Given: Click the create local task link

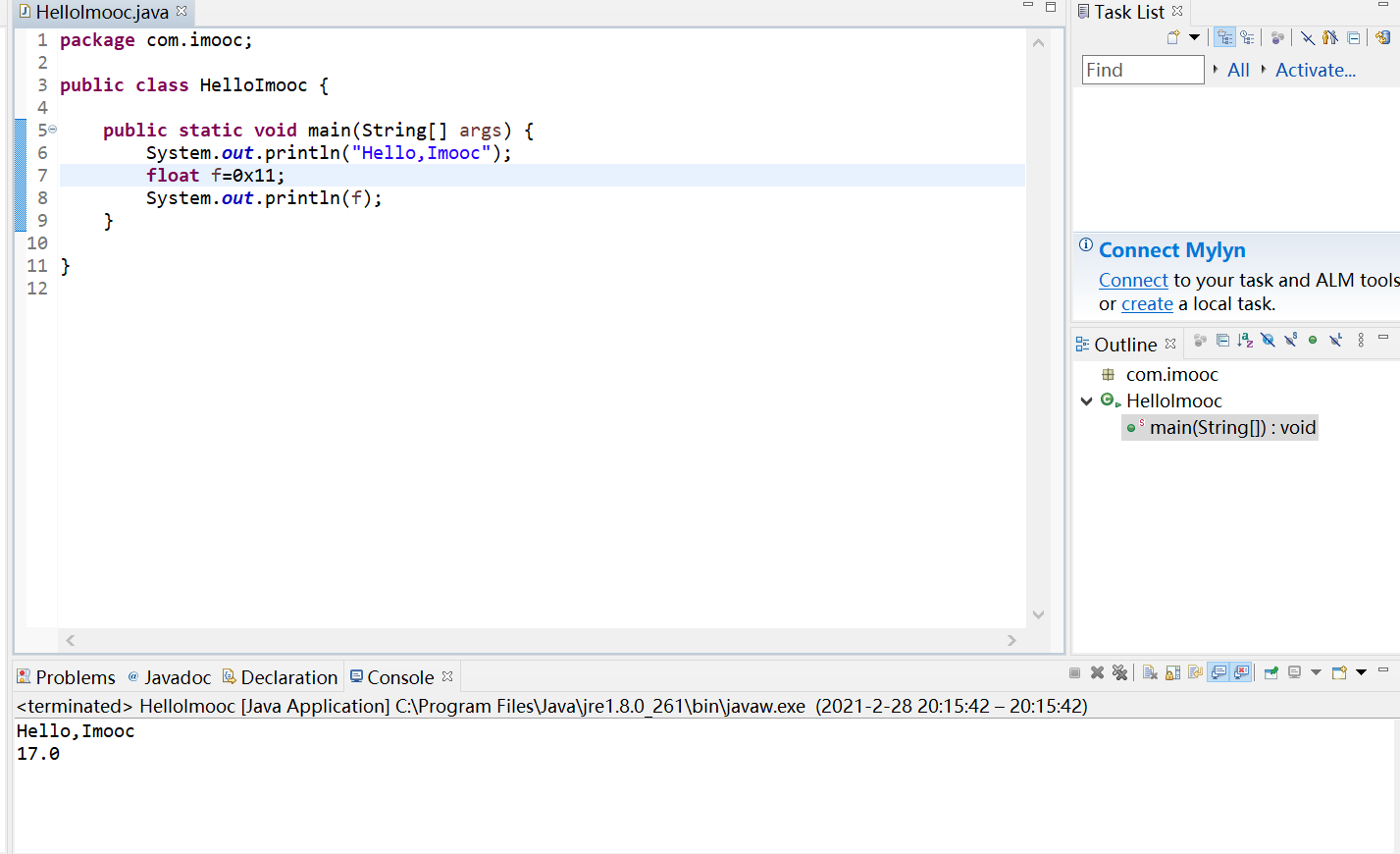Looking at the screenshot, I should tap(1147, 303).
